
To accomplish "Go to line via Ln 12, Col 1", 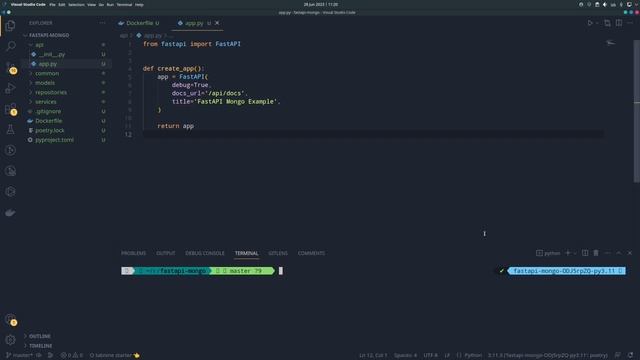I will tap(373, 356).
